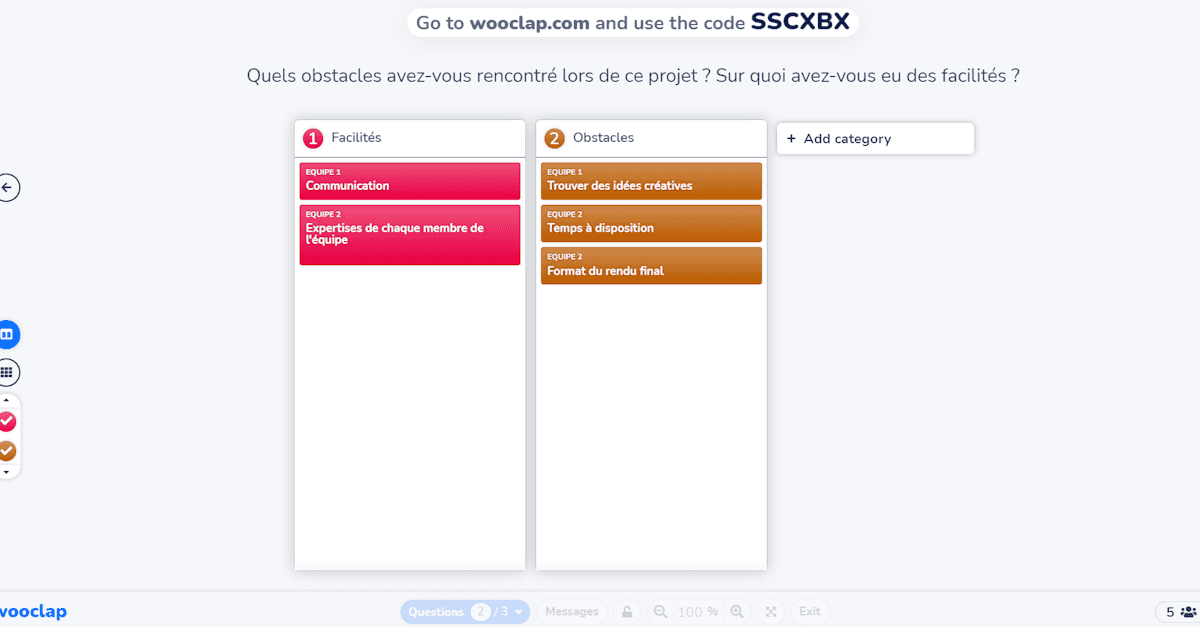Click the wooclap logo
The width and height of the screenshot is (1200, 627).
coord(33,611)
